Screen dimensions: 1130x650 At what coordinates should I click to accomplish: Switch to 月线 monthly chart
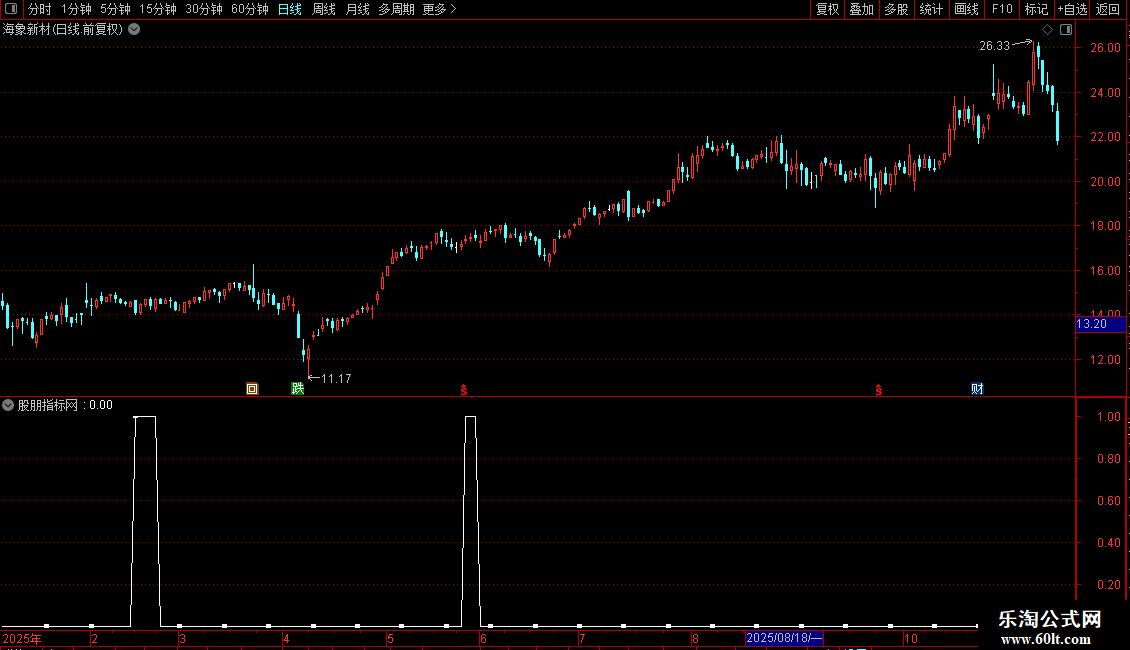[357, 9]
